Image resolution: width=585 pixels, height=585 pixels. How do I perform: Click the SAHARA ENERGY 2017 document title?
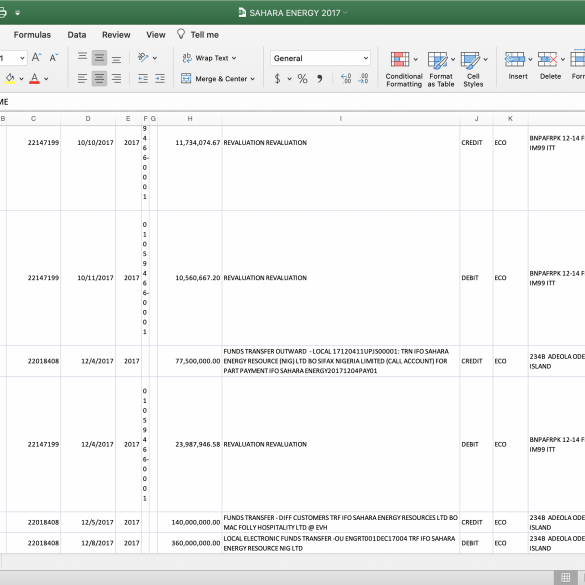295,13
